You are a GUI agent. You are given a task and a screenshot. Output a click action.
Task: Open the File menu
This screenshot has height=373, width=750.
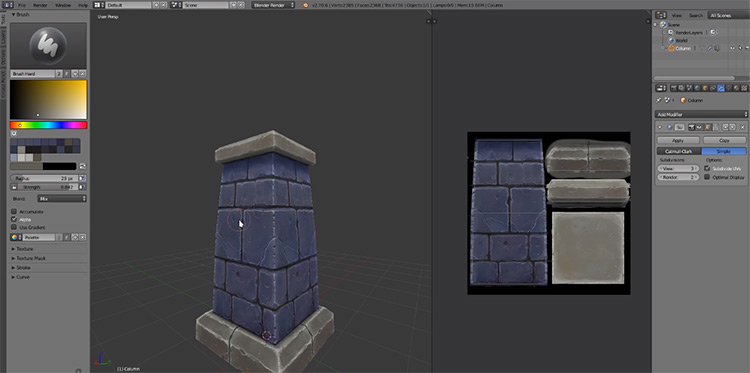click(22, 5)
